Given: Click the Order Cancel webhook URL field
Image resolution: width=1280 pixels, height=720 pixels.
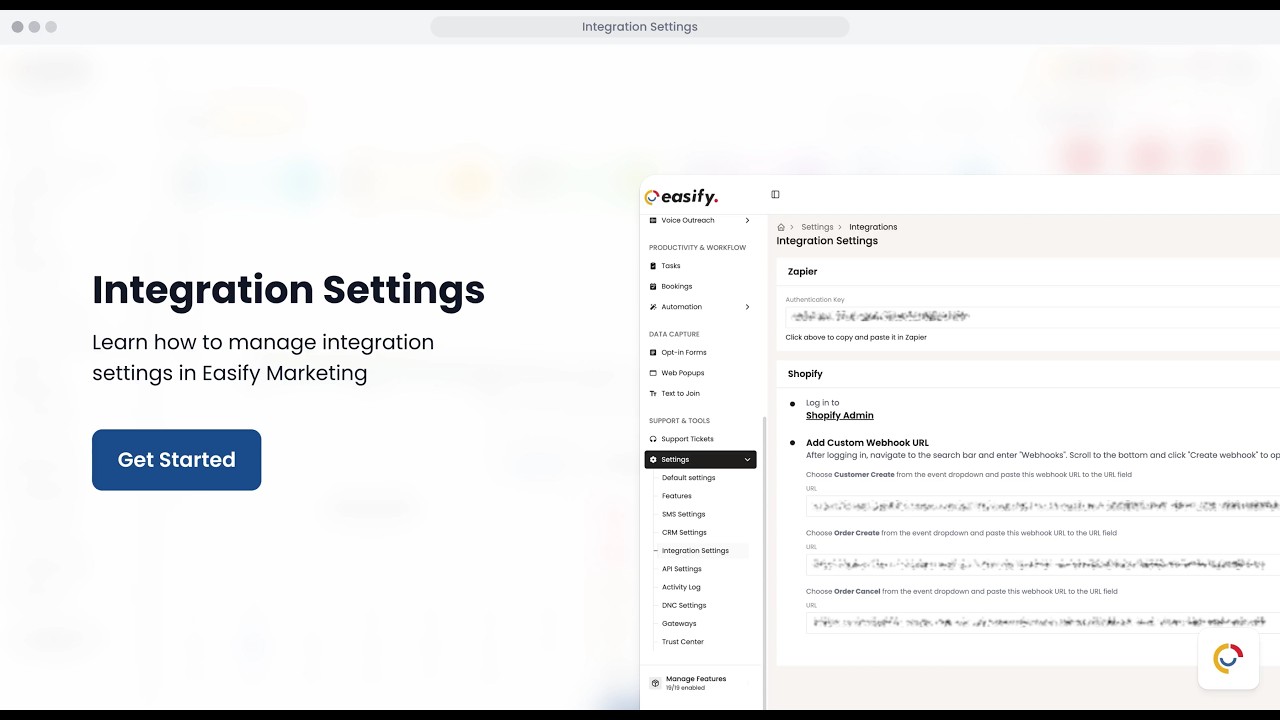Looking at the screenshot, I should (x=1043, y=622).
